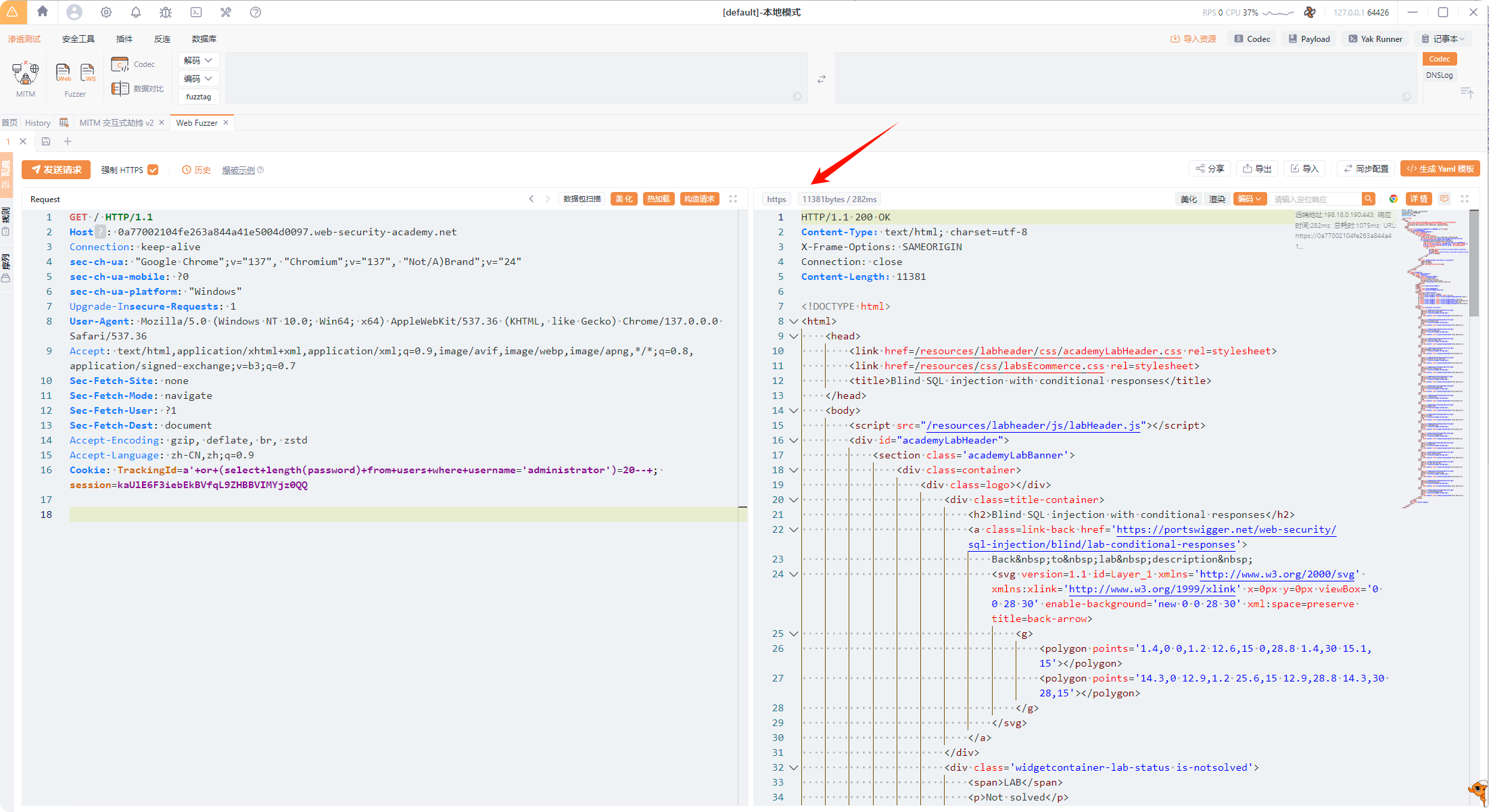Toggle the 强制 HTTPS checkbox

pyautogui.click(x=153, y=170)
